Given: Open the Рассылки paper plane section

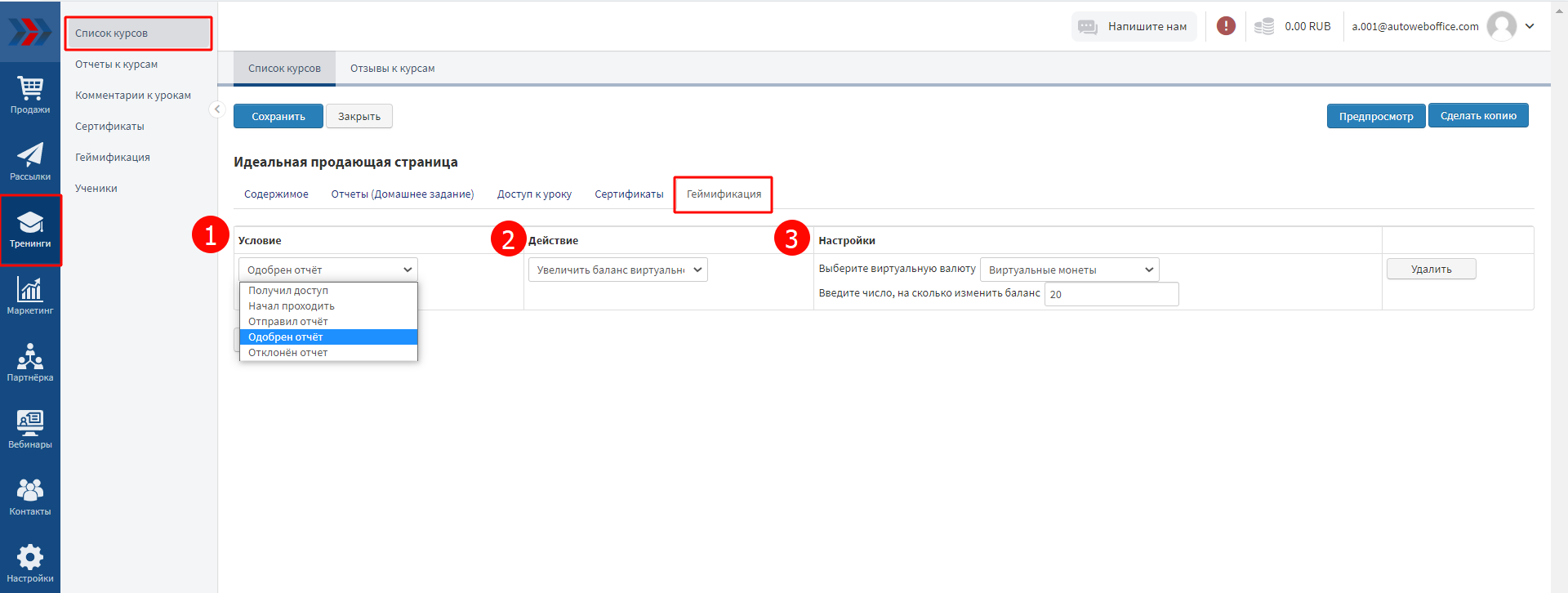Looking at the screenshot, I should pyautogui.click(x=30, y=161).
